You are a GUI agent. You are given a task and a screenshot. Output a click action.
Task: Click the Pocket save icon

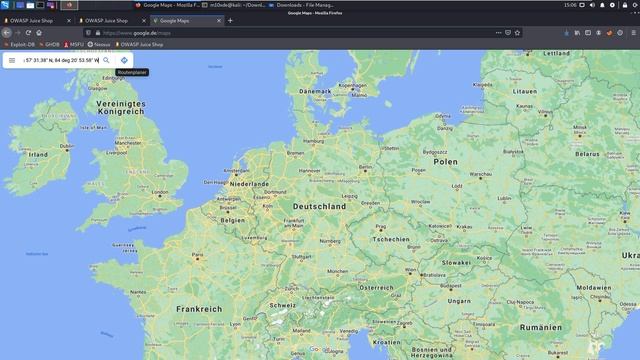click(508, 33)
